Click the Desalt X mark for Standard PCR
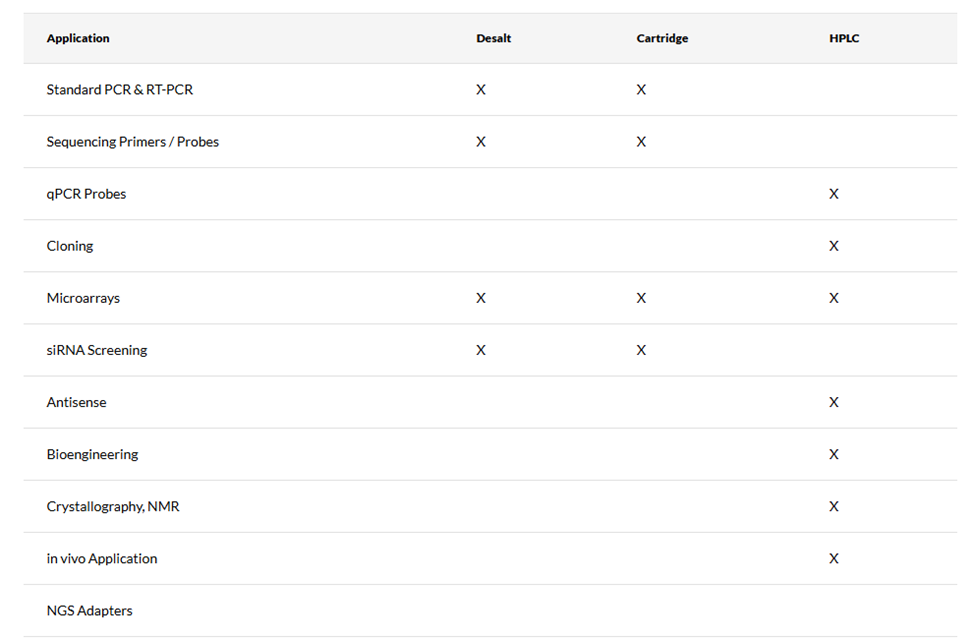The image size is (975, 639). coord(481,90)
